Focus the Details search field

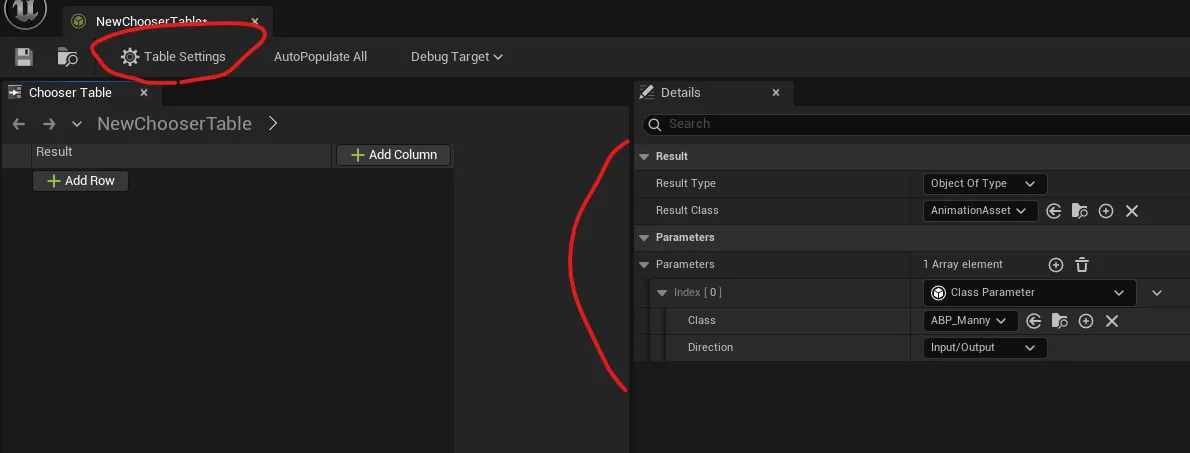click(x=916, y=124)
